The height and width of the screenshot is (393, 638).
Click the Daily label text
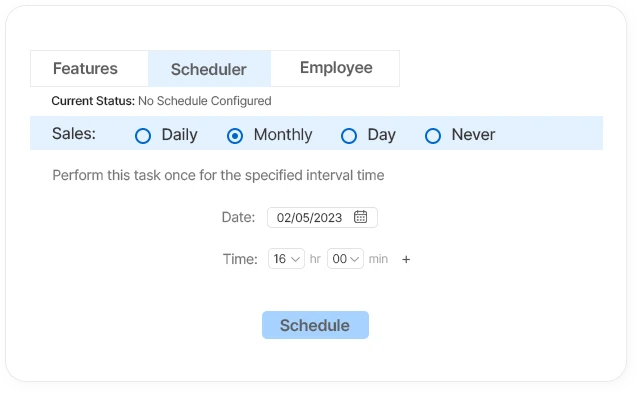click(179, 135)
